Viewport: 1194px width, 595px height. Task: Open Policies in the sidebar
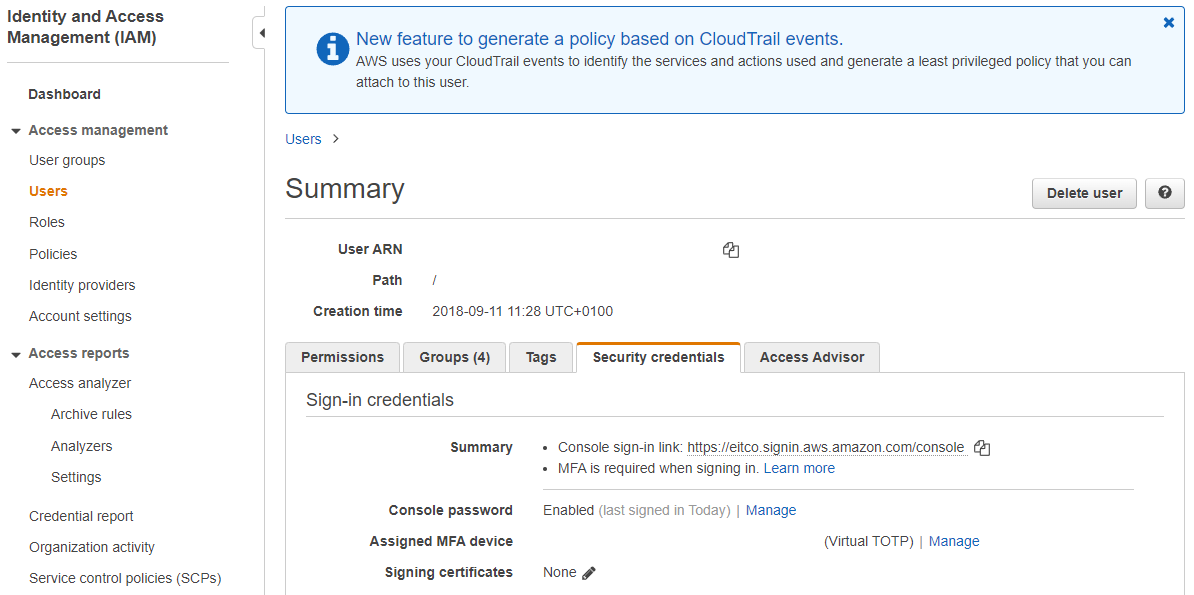(x=53, y=254)
